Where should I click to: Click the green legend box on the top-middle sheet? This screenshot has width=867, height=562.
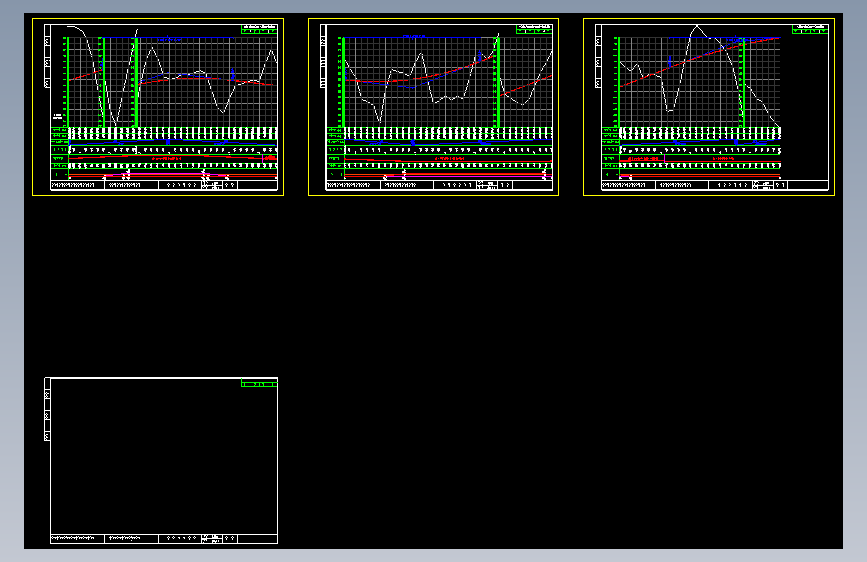click(x=534, y=29)
